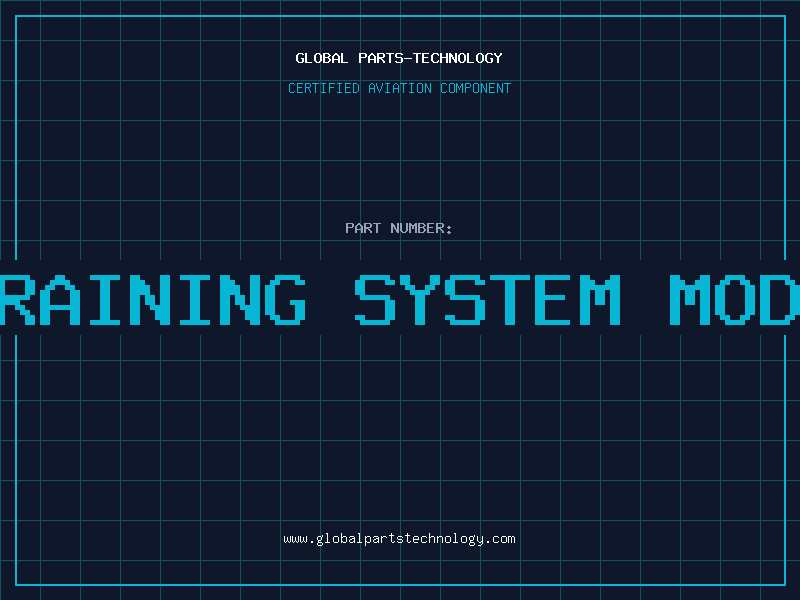This screenshot has width=800, height=600.
Task: Select the word AVIATION in the subtitle
Action: (400, 88)
